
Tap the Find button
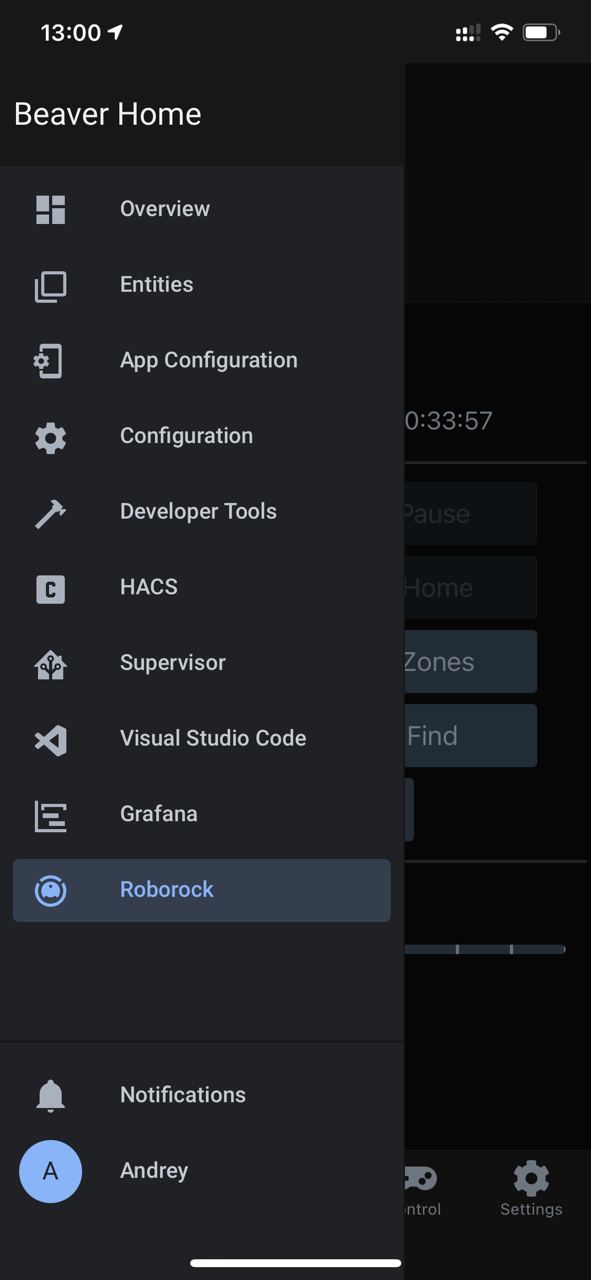[x=470, y=735]
